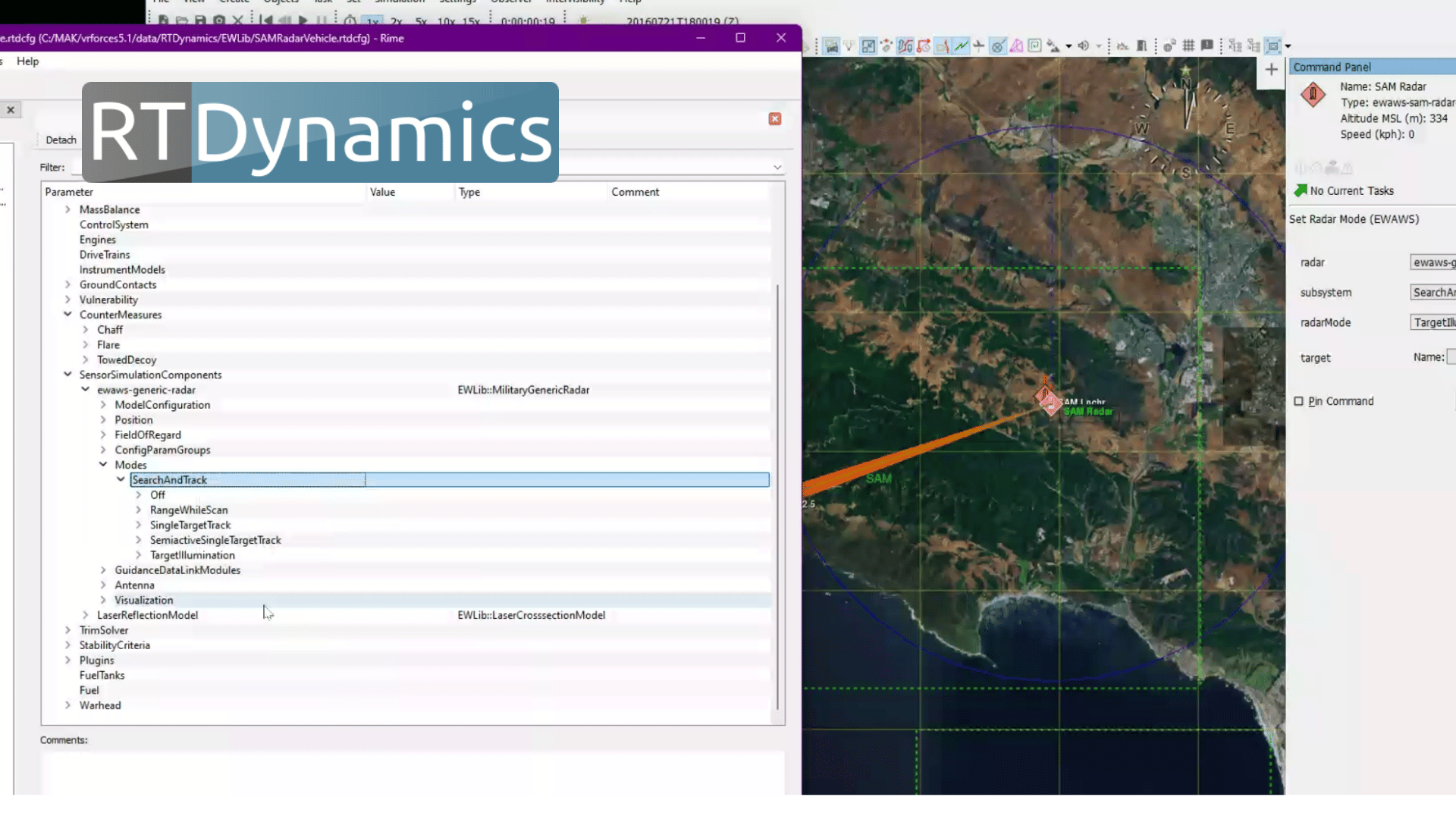Click the purple pyramid icon in map toolbar
The image size is (1456, 819).
[x=1017, y=45]
